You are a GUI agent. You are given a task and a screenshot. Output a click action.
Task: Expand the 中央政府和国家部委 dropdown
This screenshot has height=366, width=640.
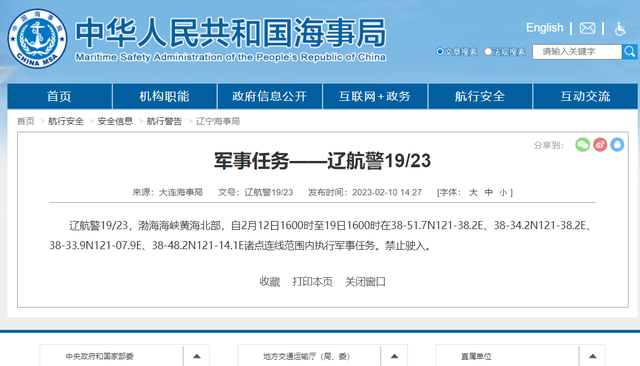coord(196,356)
